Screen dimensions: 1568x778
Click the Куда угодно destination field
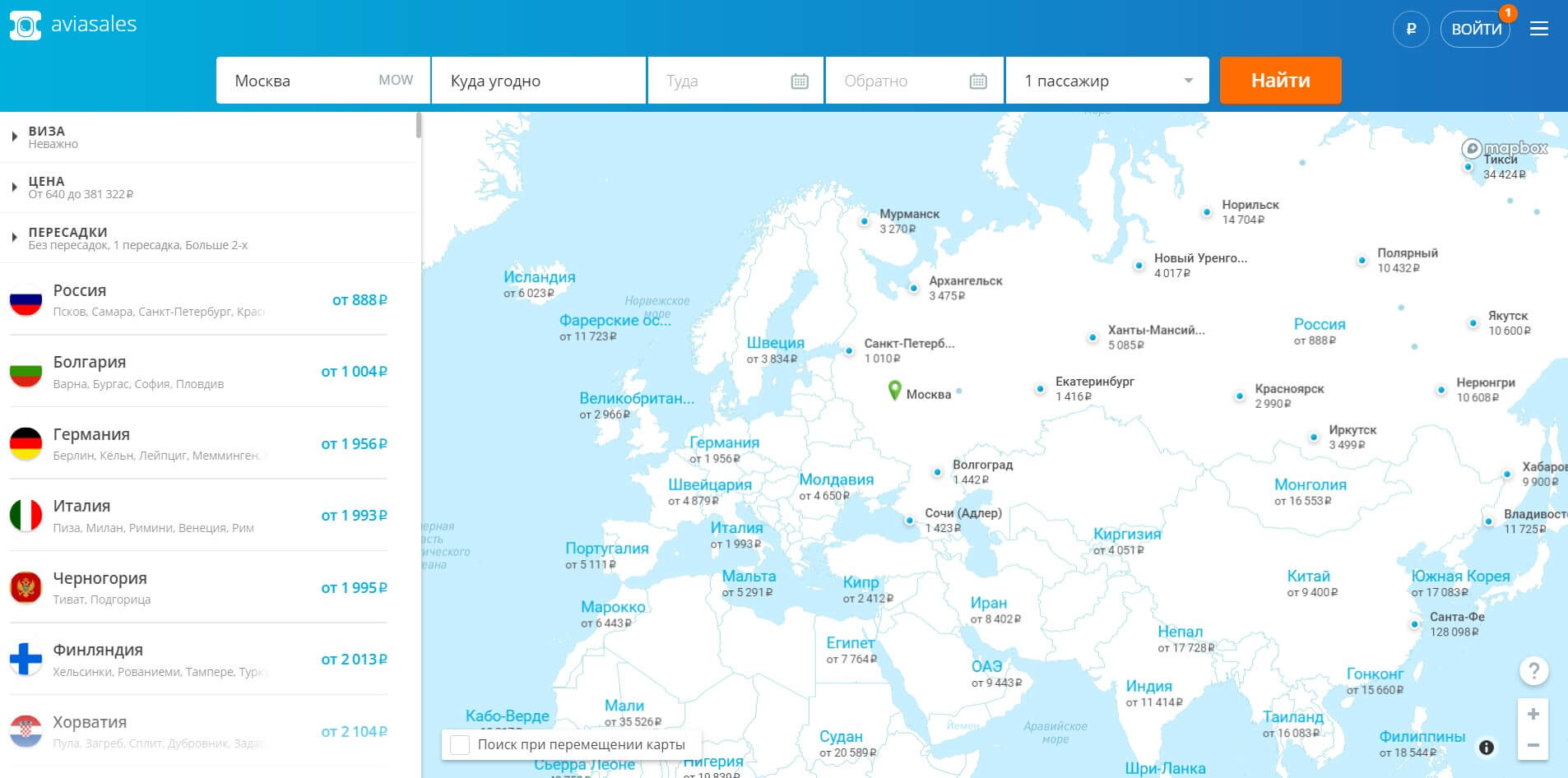point(538,81)
